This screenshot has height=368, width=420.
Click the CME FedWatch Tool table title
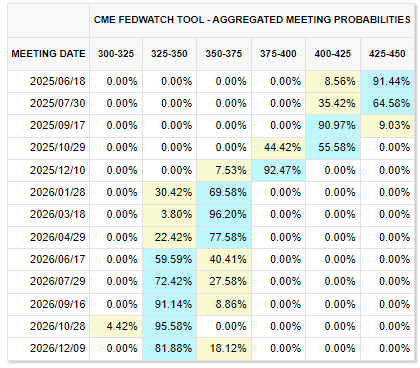(252, 20)
